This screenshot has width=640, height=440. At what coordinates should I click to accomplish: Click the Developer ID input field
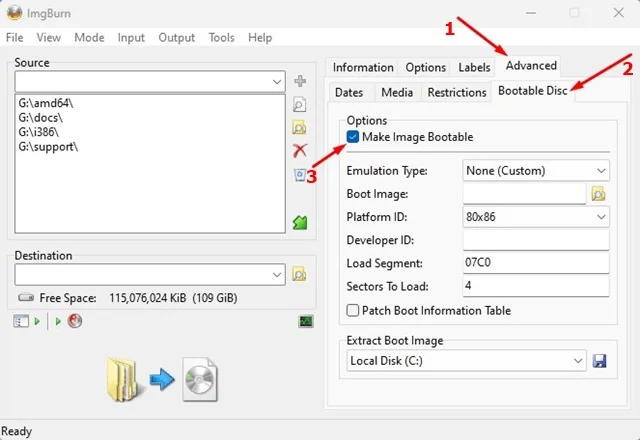tap(536, 240)
